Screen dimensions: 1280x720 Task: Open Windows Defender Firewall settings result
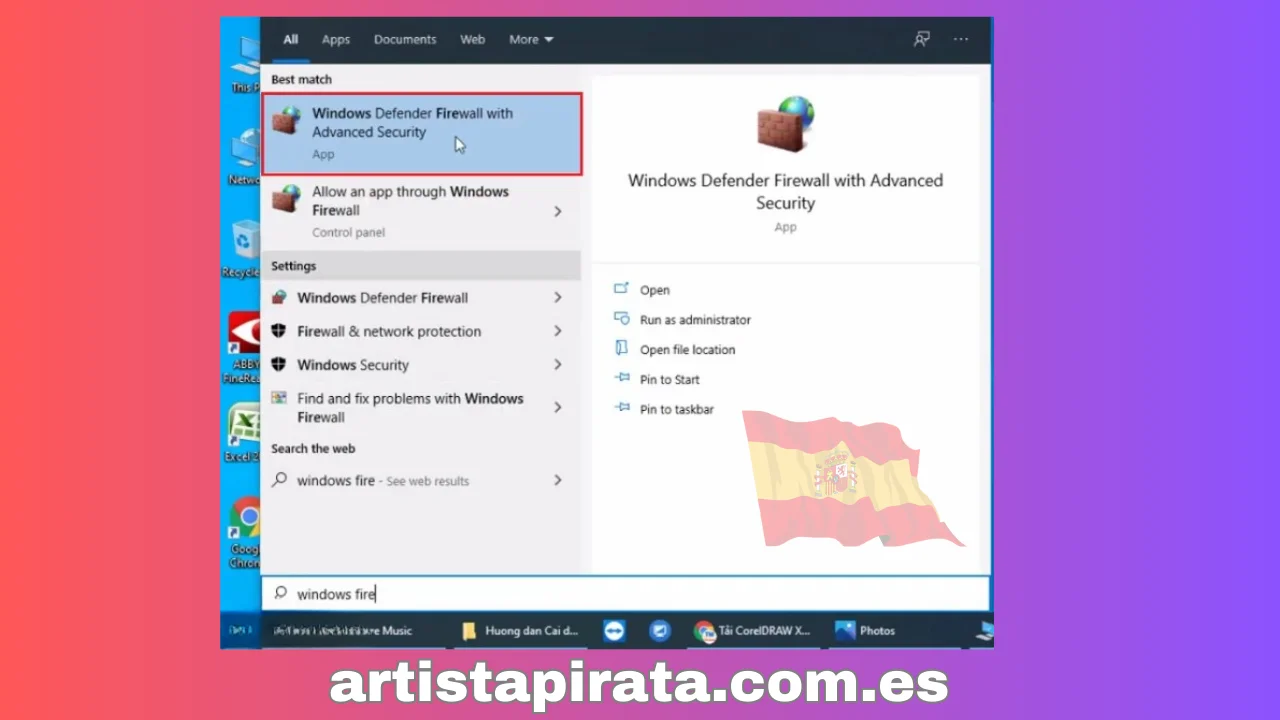tap(421, 298)
